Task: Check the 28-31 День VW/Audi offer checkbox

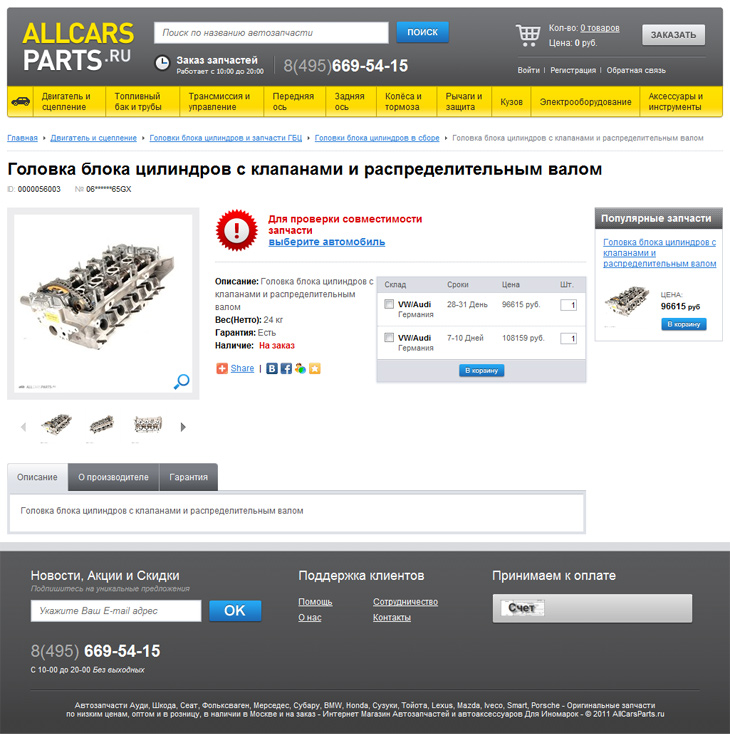Action: pyautogui.click(x=389, y=304)
